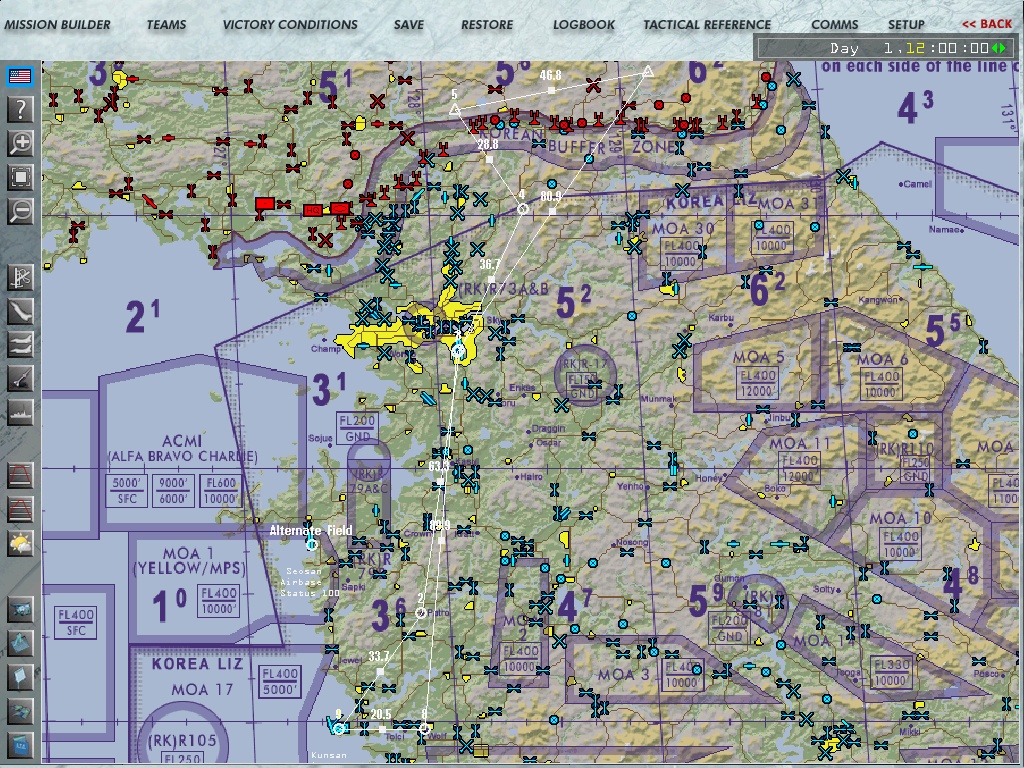The width and height of the screenshot is (1024, 768).
Task: Click the blue aircraft group overlay icon
Action: 20,711
